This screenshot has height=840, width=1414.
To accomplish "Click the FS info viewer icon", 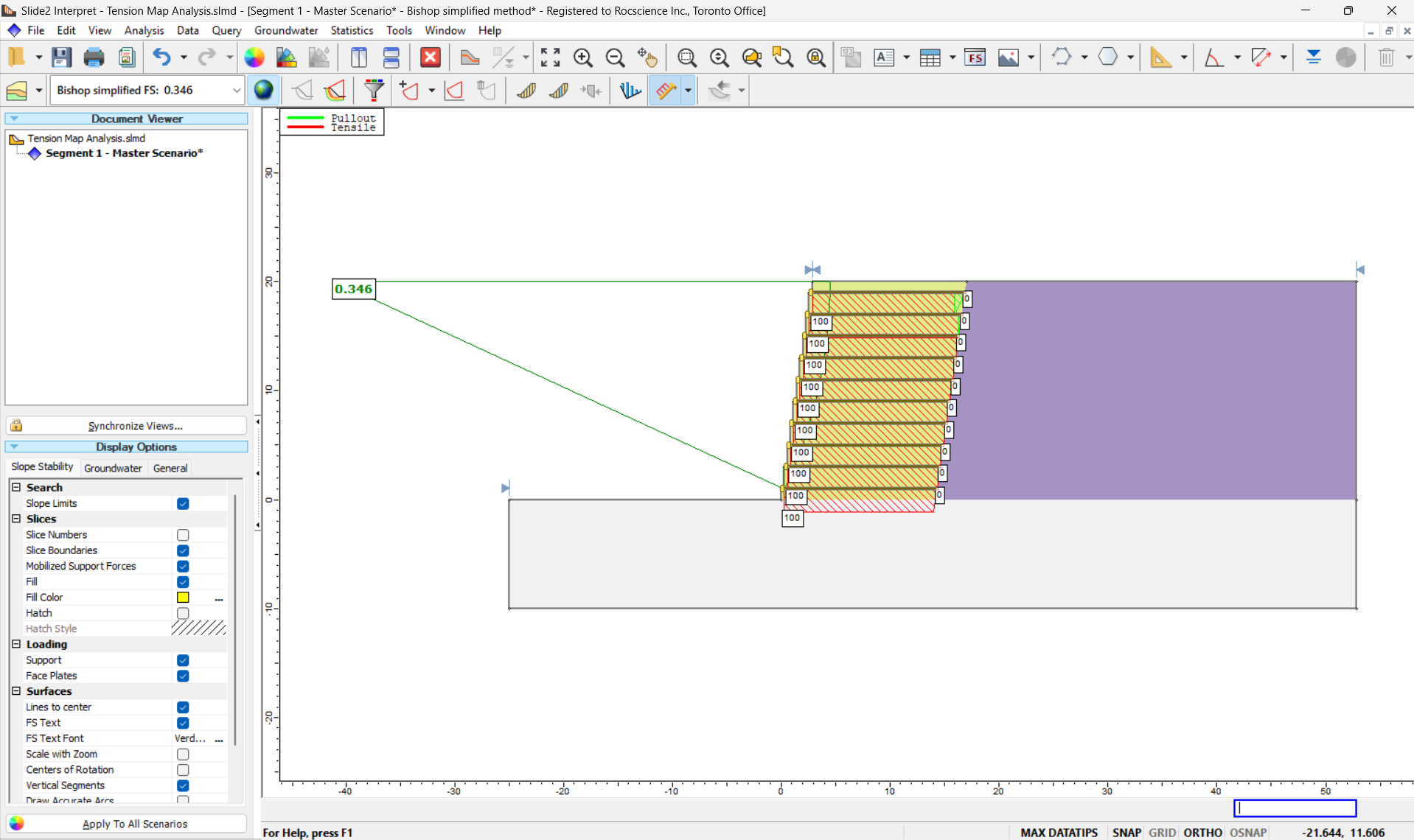I will coord(975,57).
